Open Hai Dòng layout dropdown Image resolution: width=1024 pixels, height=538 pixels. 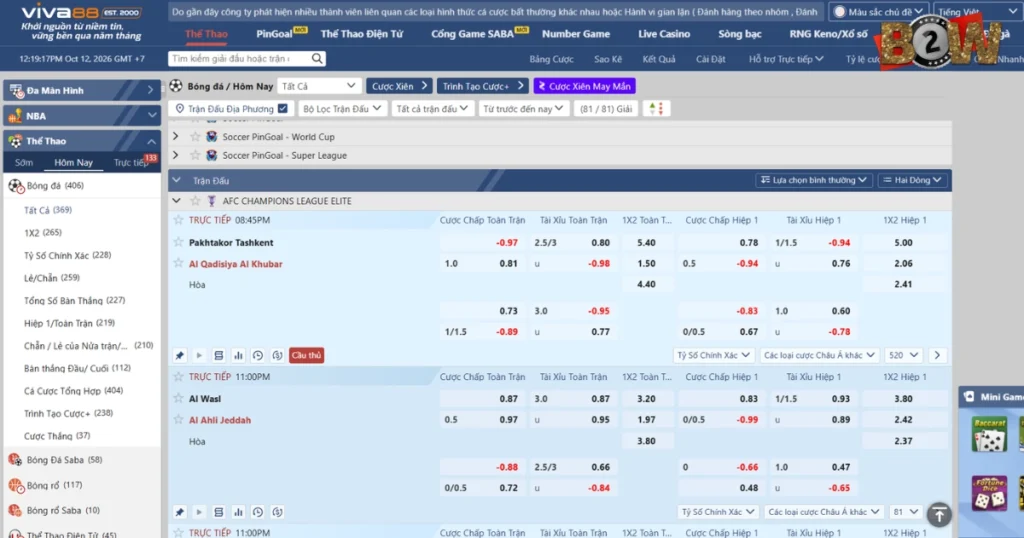point(912,180)
